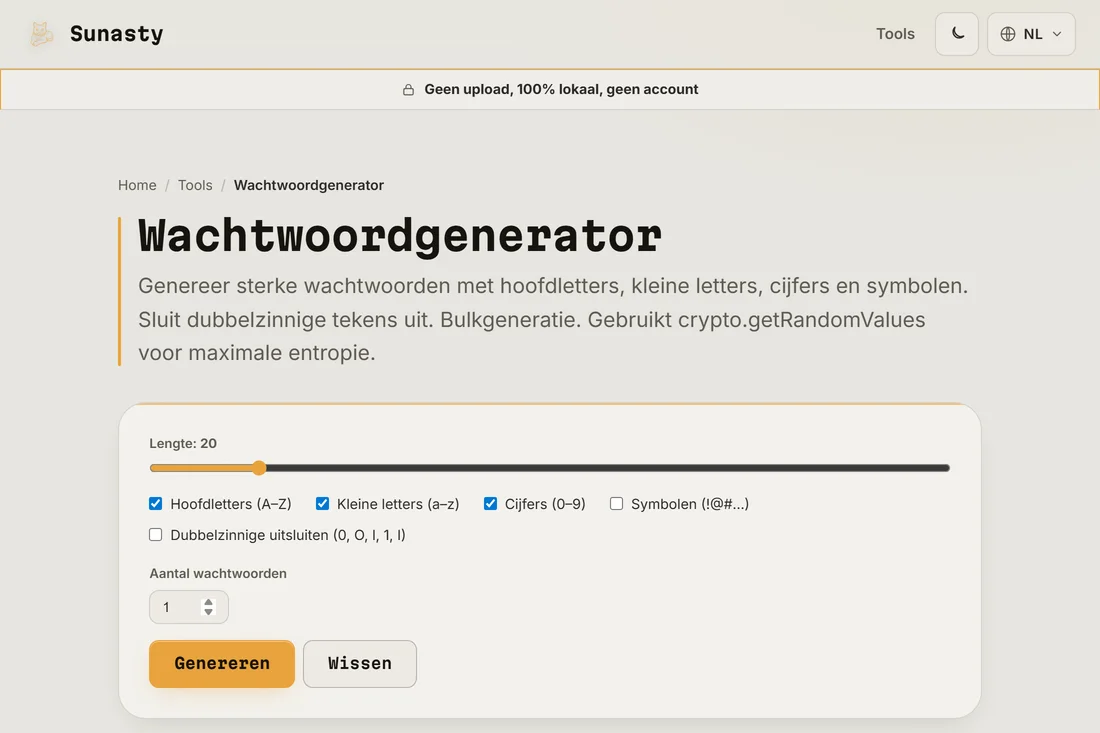
Task: Click the Wissen button
Action: click(x=360, y=664)
